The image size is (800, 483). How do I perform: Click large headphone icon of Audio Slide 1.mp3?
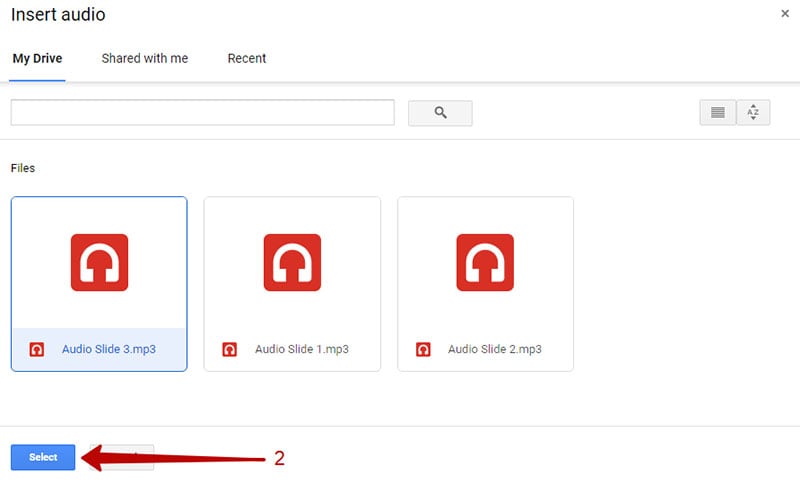coord(292,262)
